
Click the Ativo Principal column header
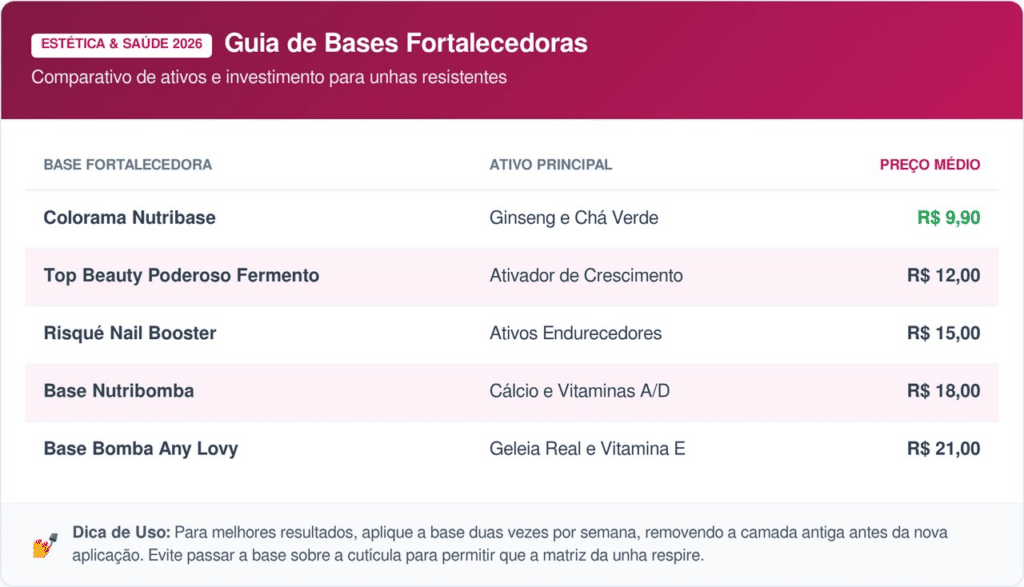pos(551,165)
